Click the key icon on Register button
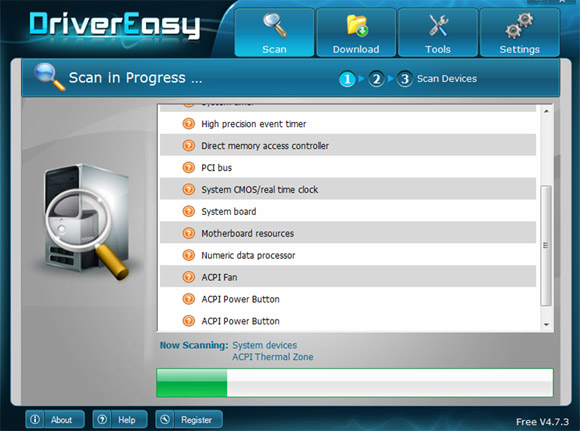The width and height of the screenshot is (580, 431). pyautogui.click(x=165, y=420)
